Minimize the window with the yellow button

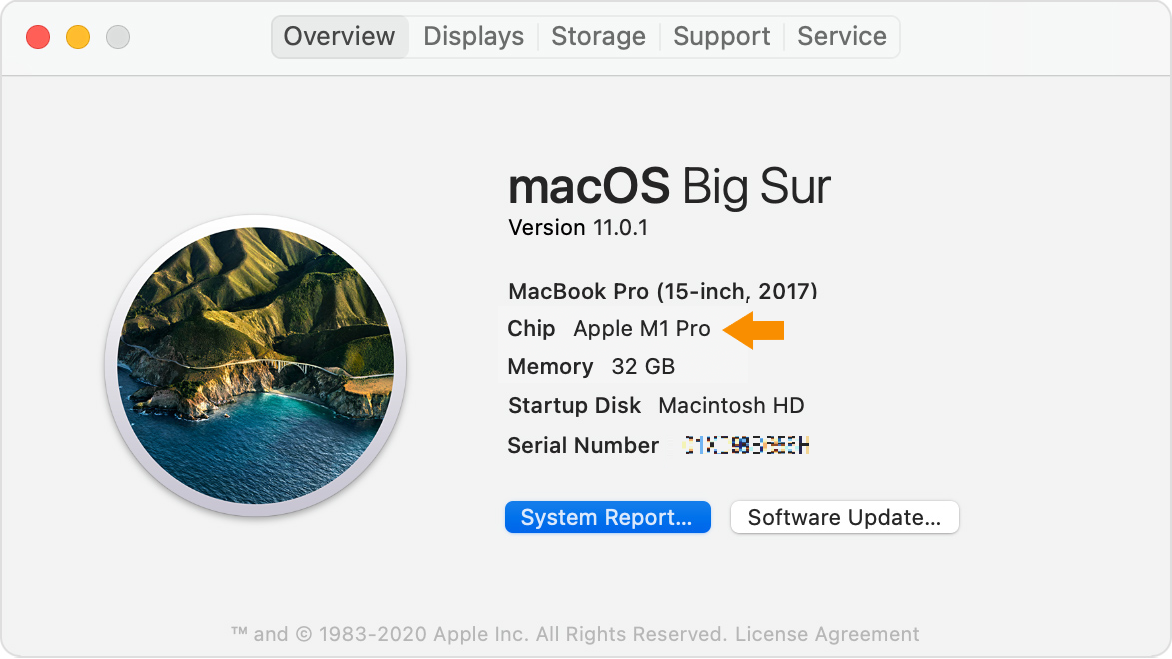[x=78, y=38]
